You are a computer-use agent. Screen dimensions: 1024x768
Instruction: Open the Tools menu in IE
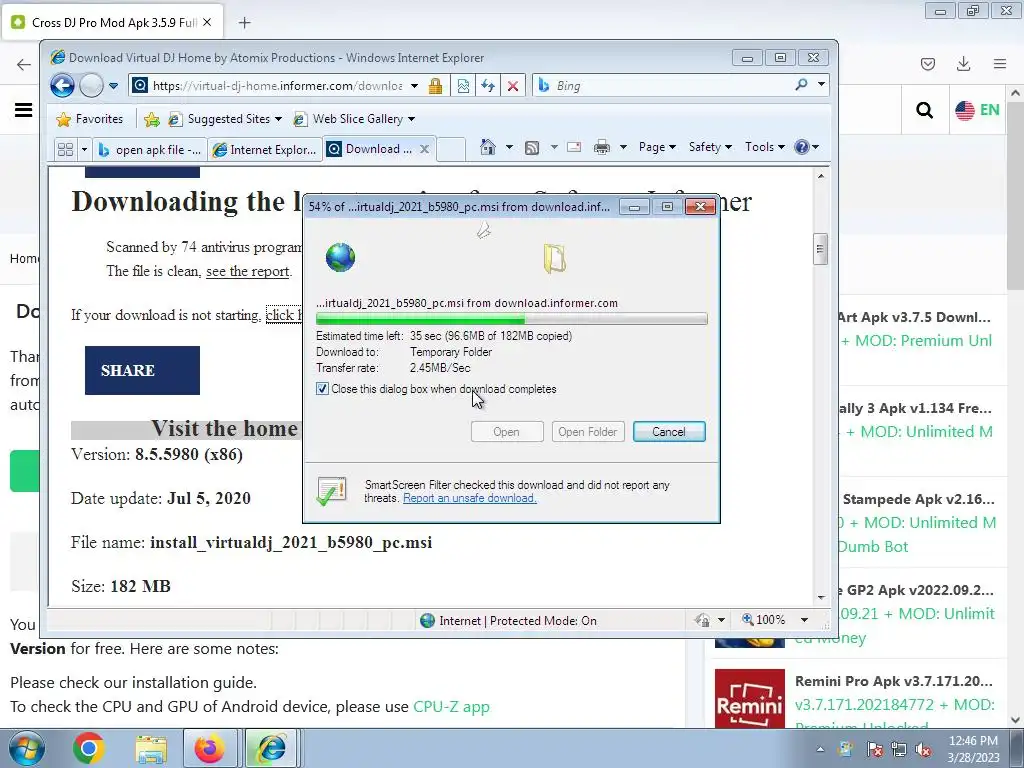[x=765, y=147]
